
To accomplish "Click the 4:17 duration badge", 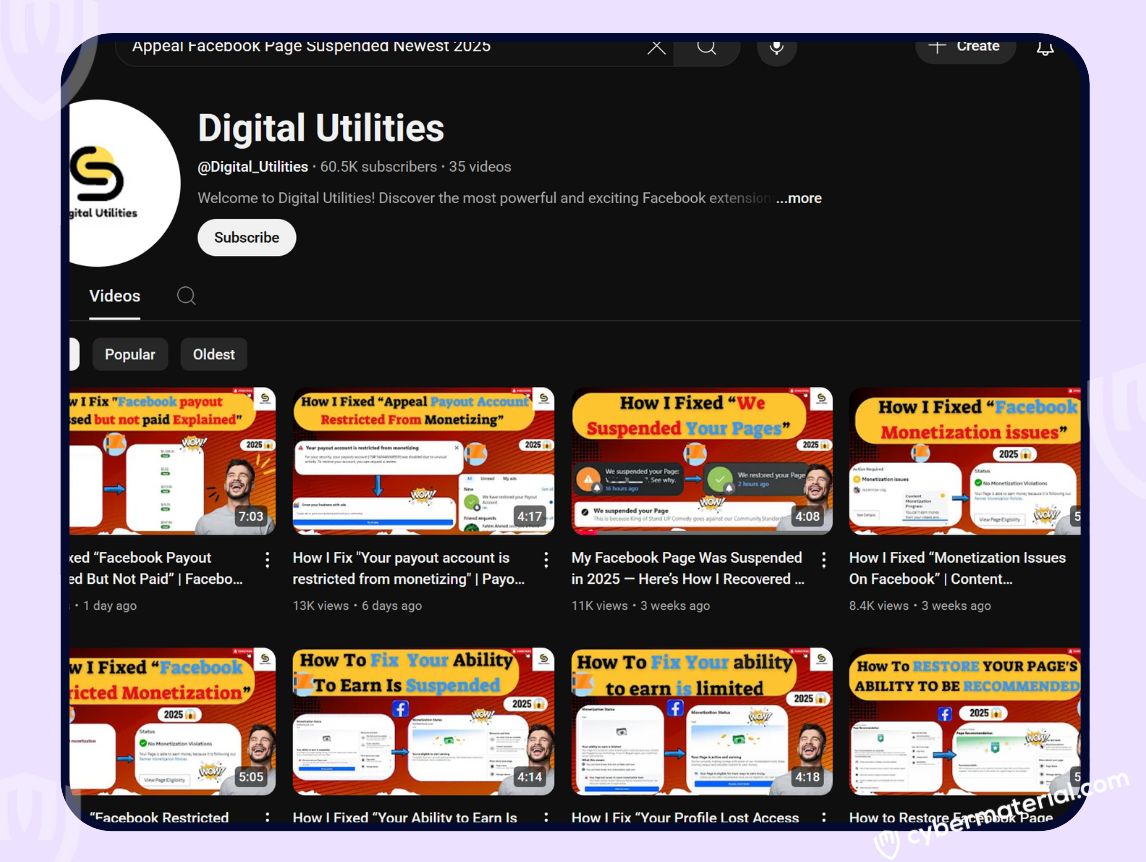I will (x=530, y=516).
